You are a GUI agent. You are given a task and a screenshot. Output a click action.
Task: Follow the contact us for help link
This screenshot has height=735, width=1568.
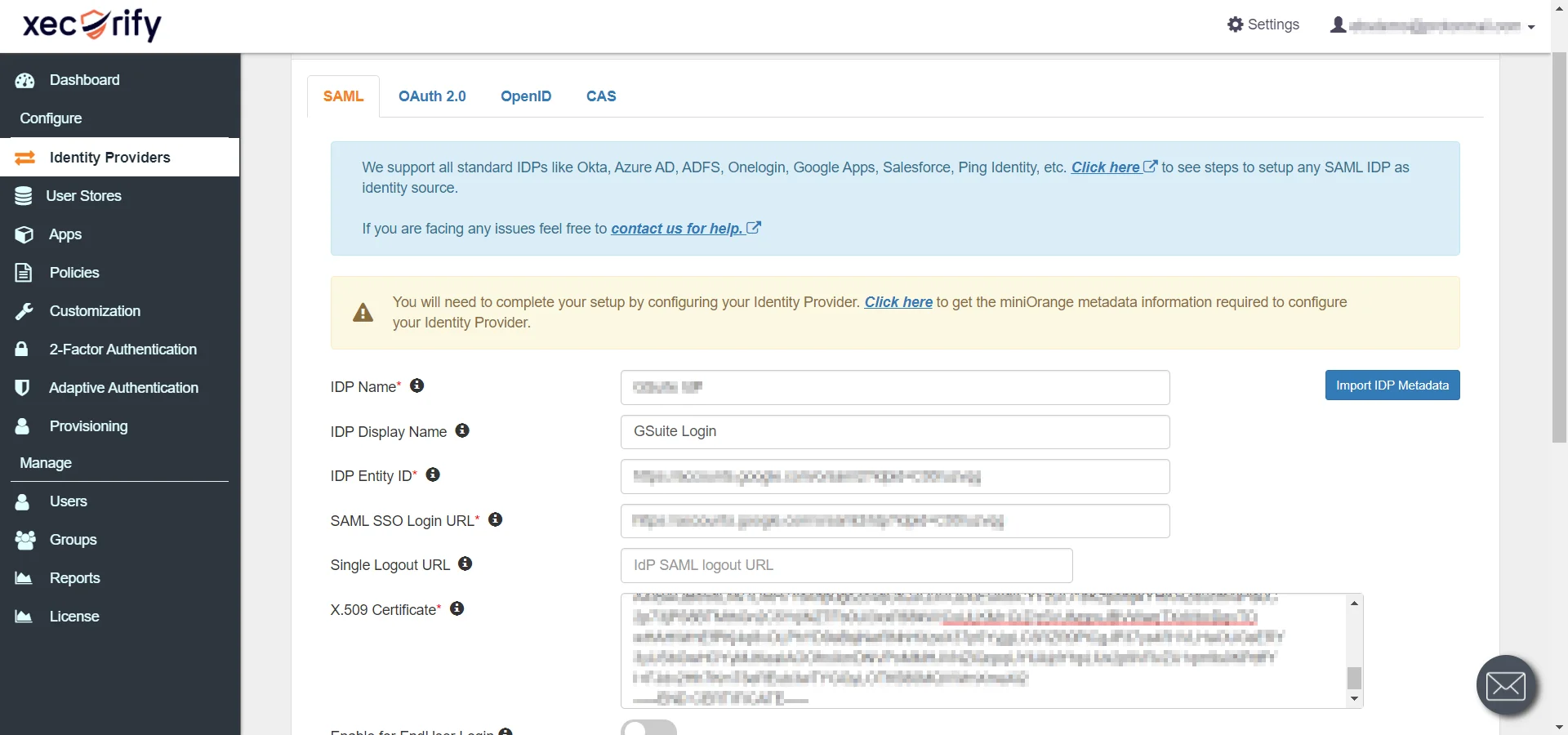pyautogui.click(x=684, y=229)
